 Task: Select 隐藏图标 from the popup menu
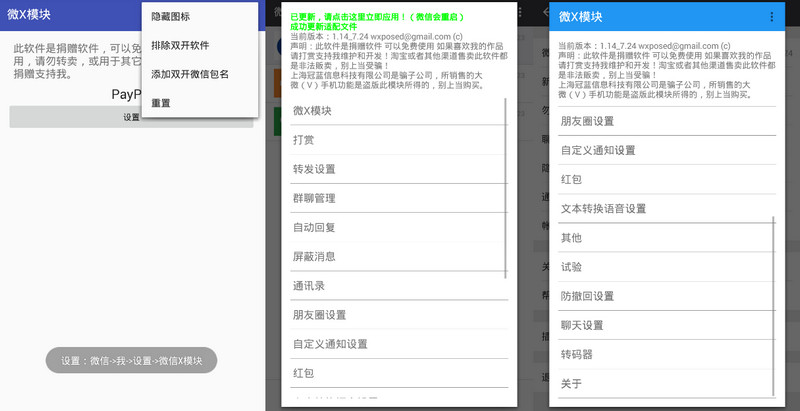(199, 17)
